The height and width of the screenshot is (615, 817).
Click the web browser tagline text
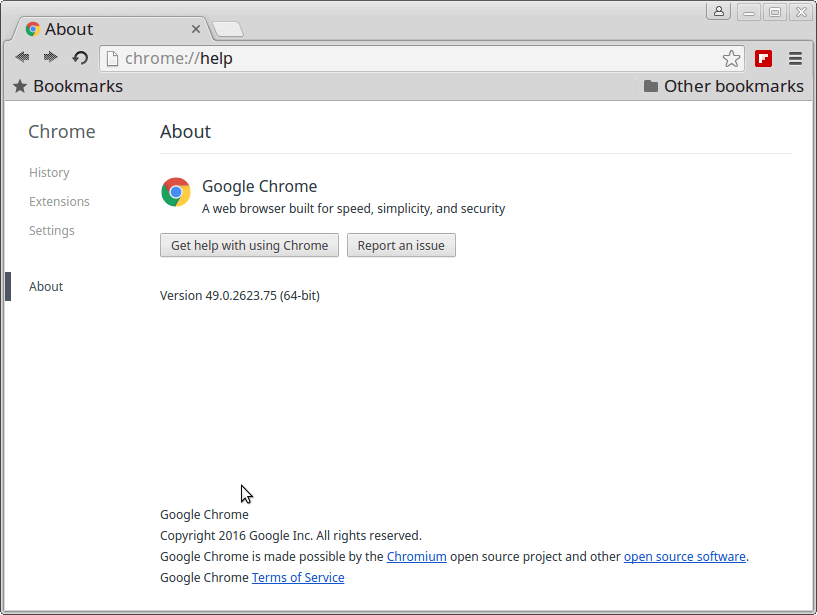point(353,209)
